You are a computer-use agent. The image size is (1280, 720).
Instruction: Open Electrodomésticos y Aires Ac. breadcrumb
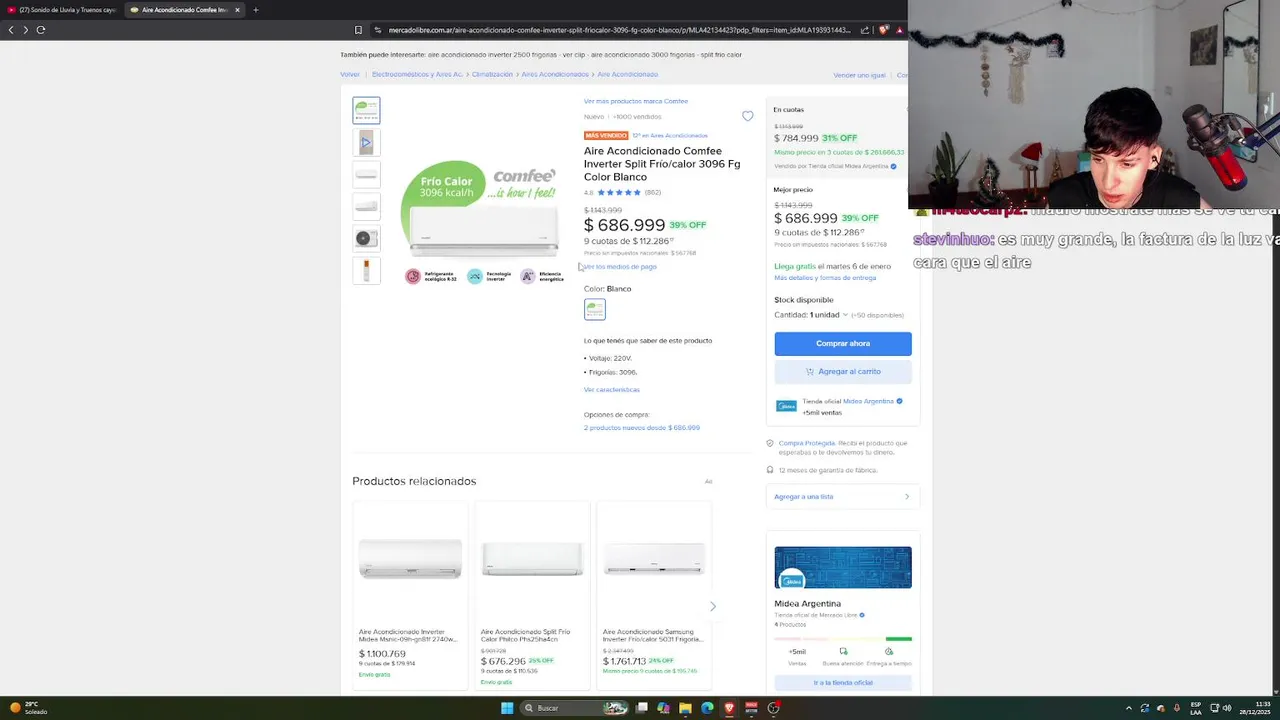tap(417, 75)
